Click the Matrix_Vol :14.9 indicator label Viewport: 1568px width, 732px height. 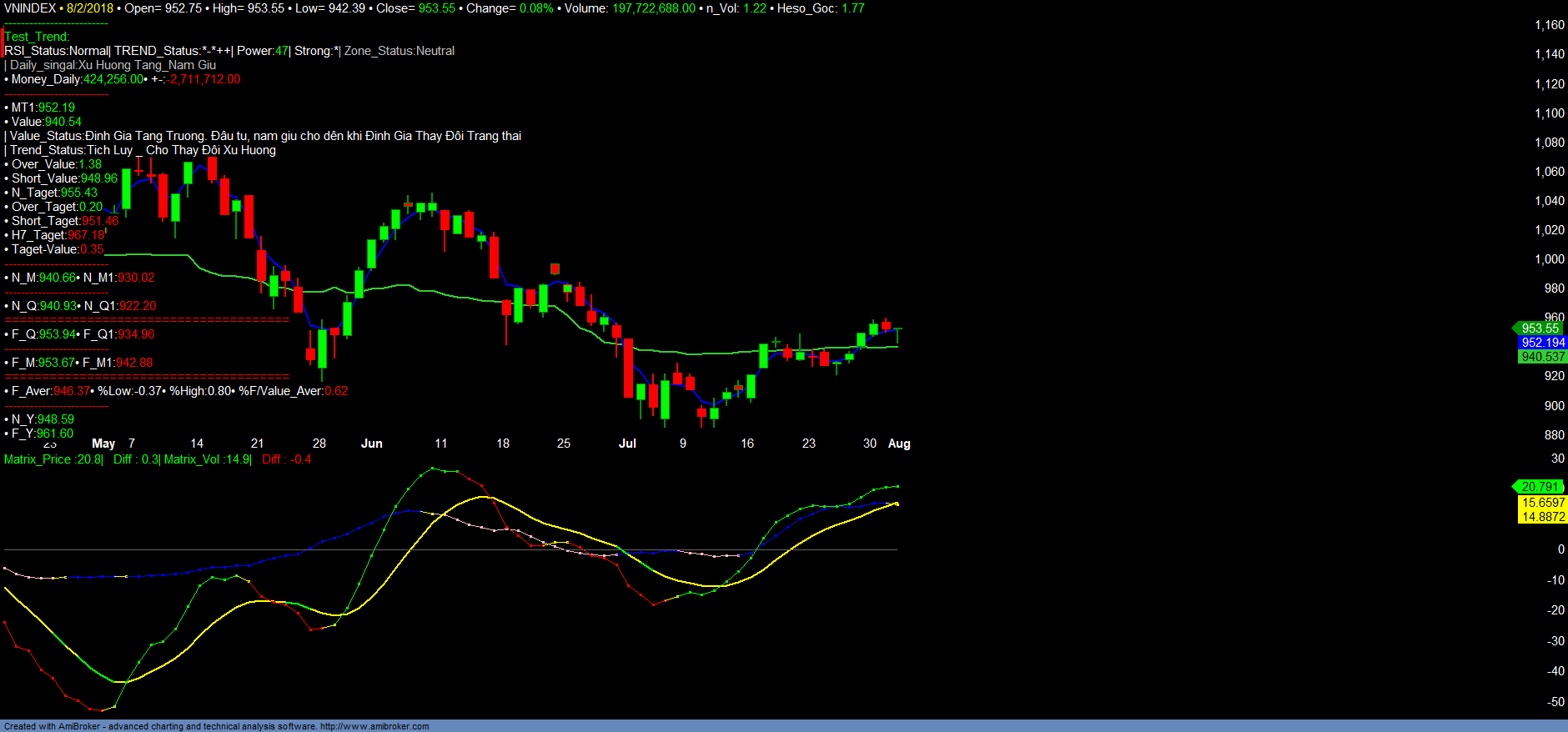[207, 459]
